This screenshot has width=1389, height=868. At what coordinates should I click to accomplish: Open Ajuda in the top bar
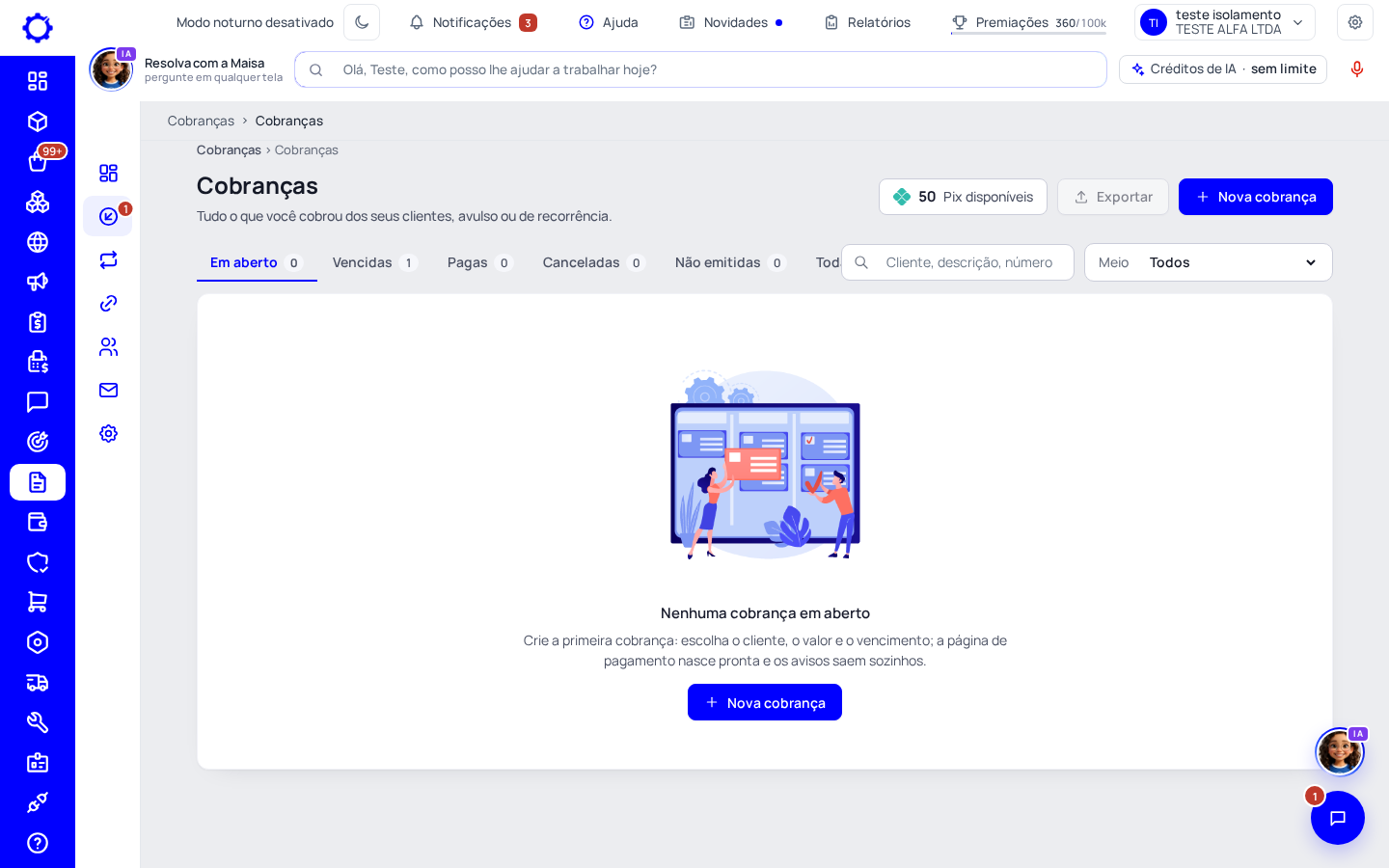point(609,22)
